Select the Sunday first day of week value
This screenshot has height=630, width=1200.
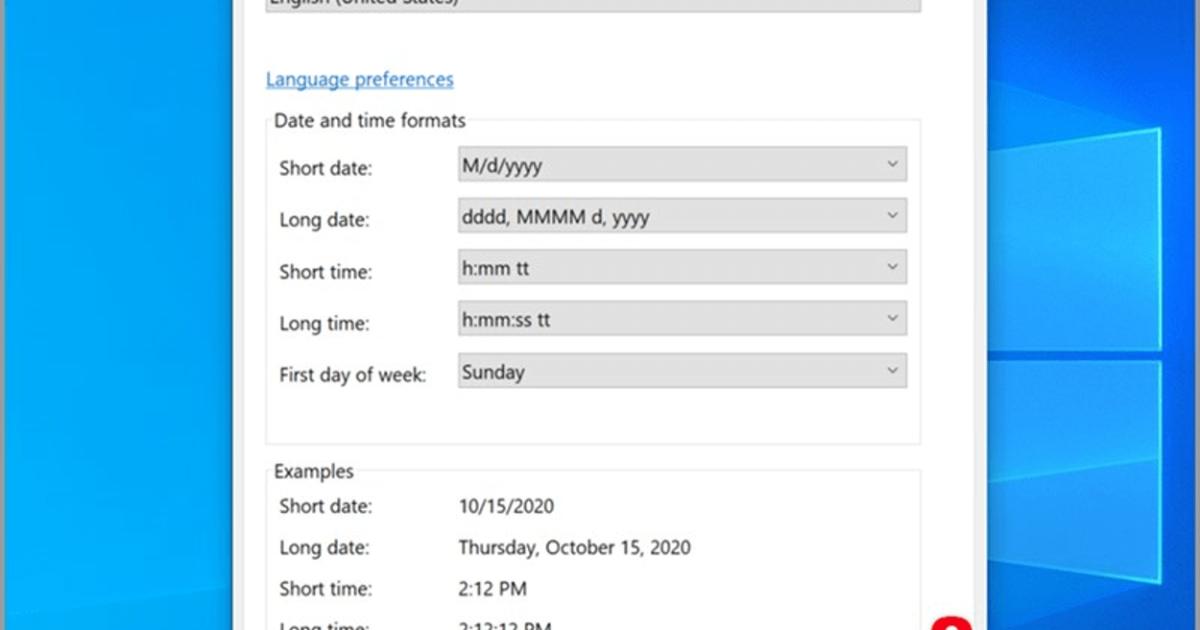click(x=493, y=371)
